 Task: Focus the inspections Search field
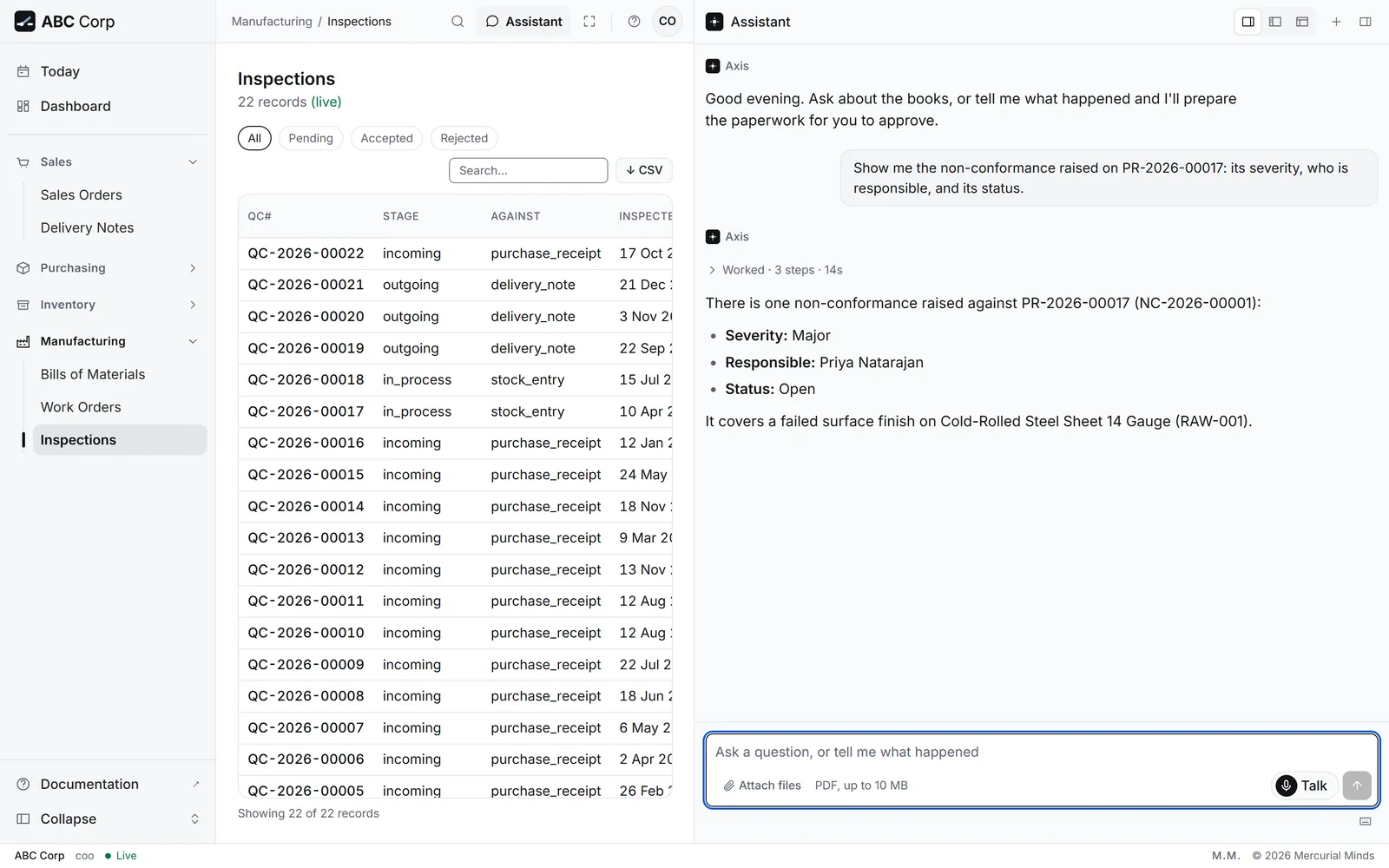[528, 170]
